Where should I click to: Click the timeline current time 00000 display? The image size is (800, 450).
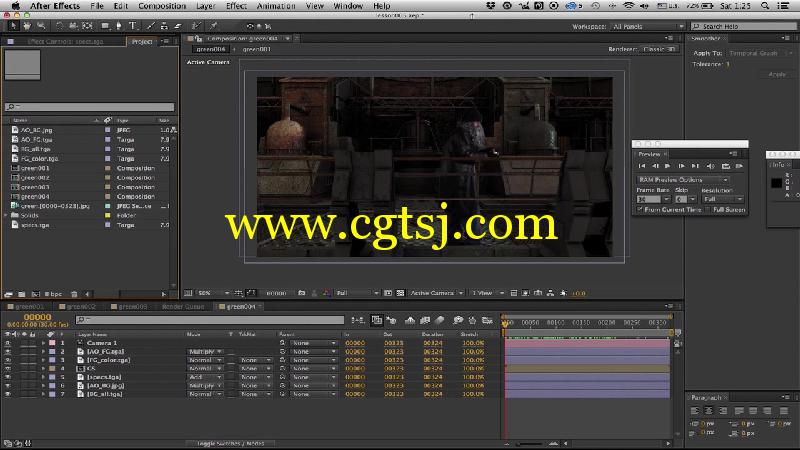(x=37, y=317)
